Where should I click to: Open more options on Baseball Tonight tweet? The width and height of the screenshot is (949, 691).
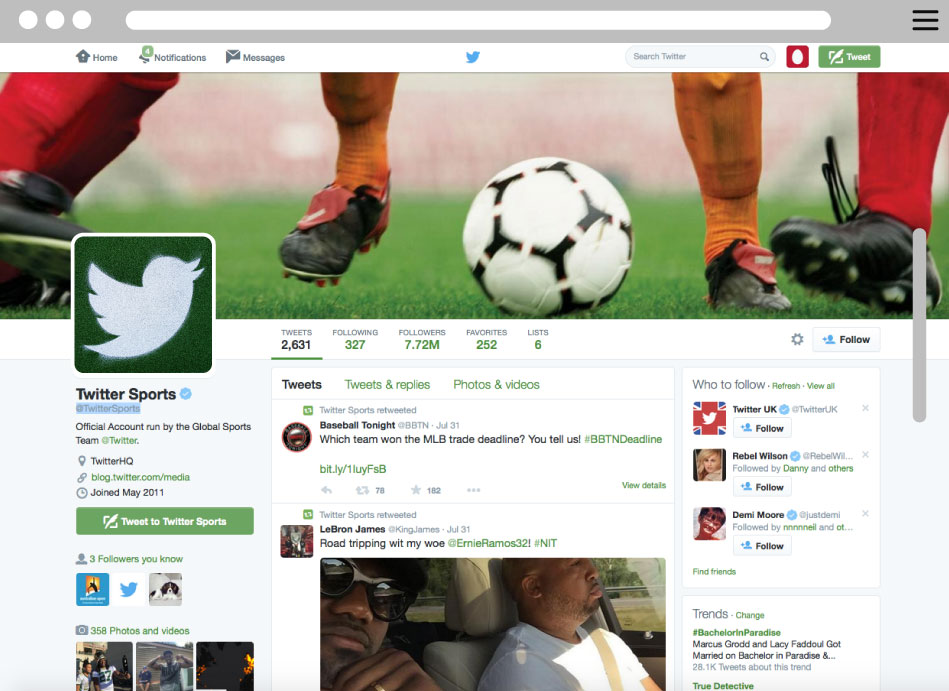coord(473,490)
